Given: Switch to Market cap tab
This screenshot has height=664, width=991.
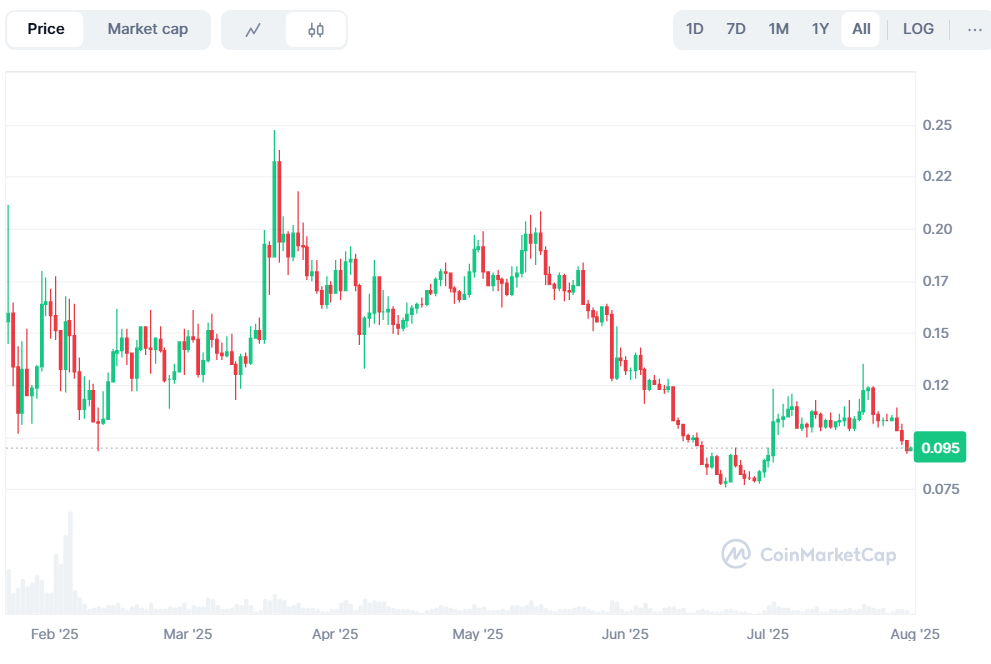Looking at the screenshot, I should tap(147, 29).
